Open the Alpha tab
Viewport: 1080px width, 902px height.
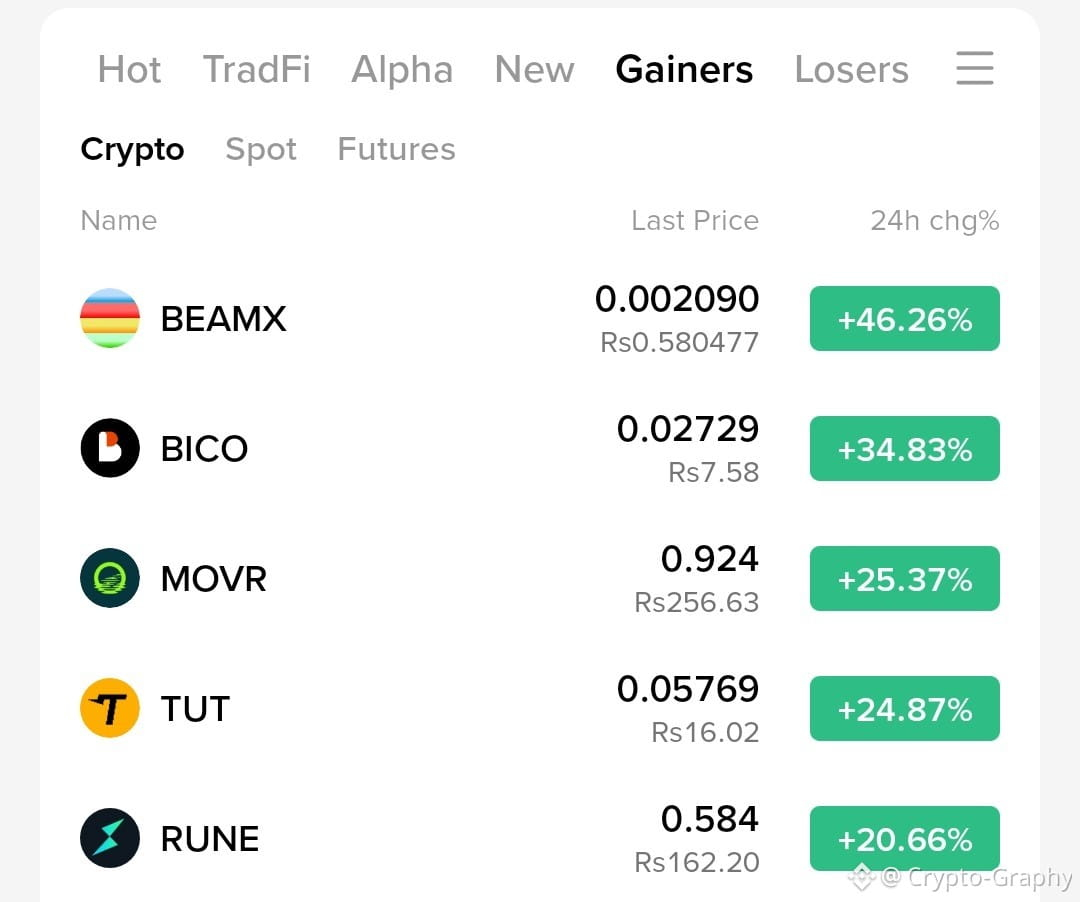tap(402, 70)
